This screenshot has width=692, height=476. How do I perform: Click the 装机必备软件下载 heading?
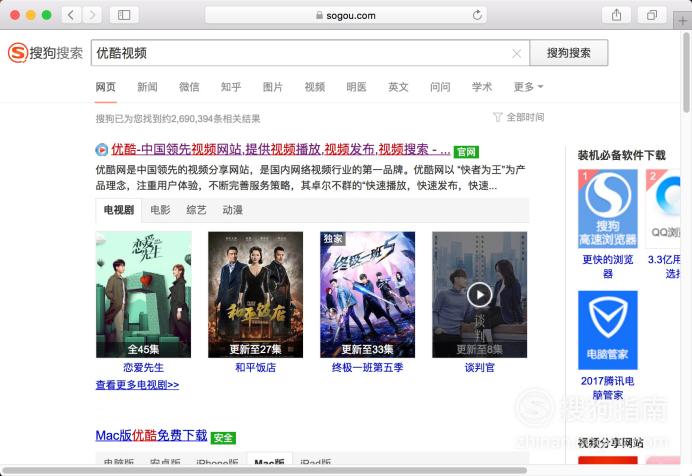point(621,155)
